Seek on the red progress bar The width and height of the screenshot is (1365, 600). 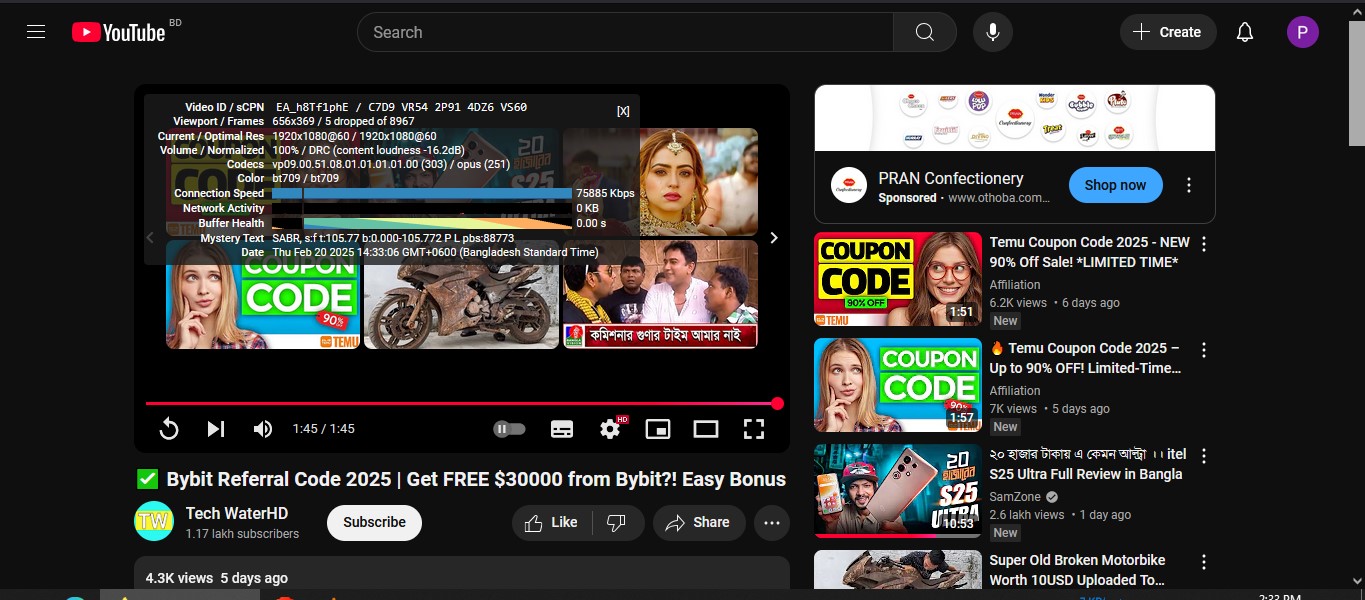[x=462, y=403]
